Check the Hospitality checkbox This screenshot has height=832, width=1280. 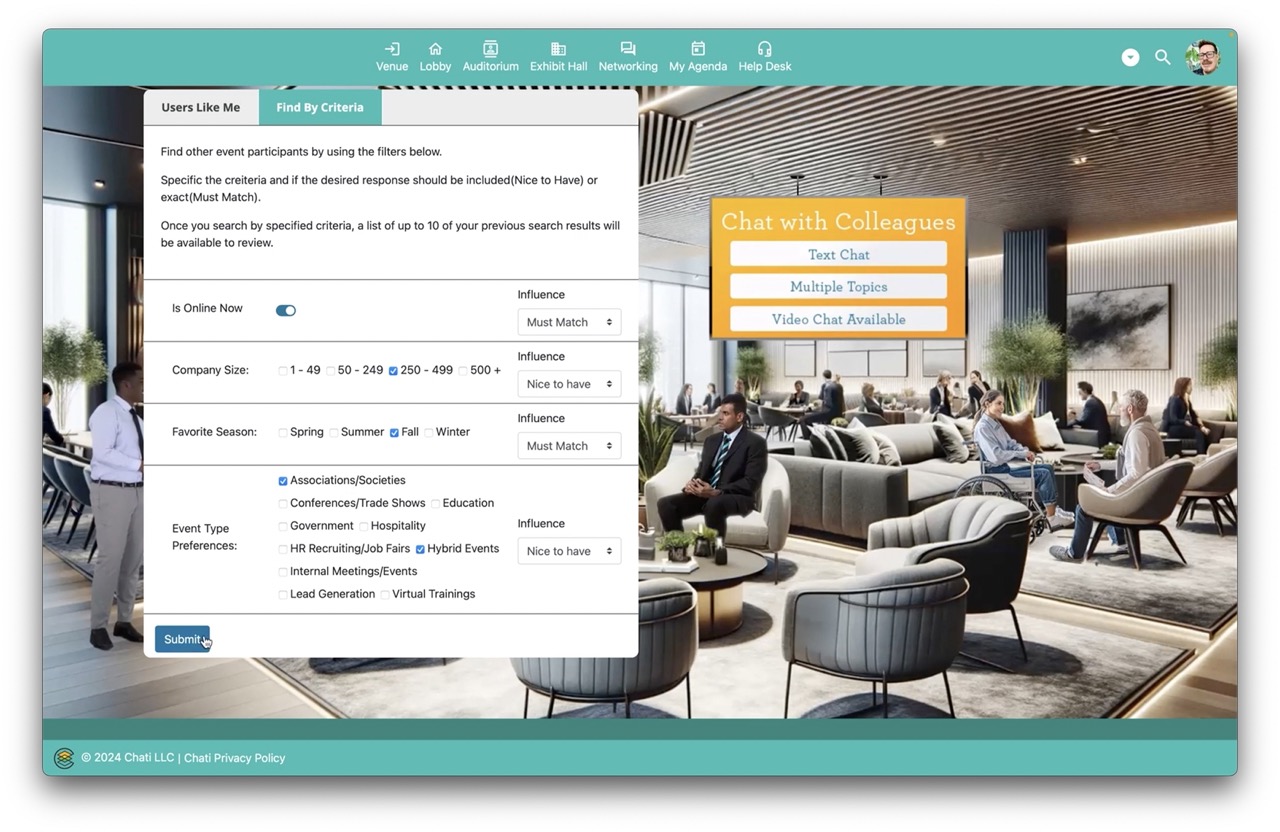(x=364, y=526)
